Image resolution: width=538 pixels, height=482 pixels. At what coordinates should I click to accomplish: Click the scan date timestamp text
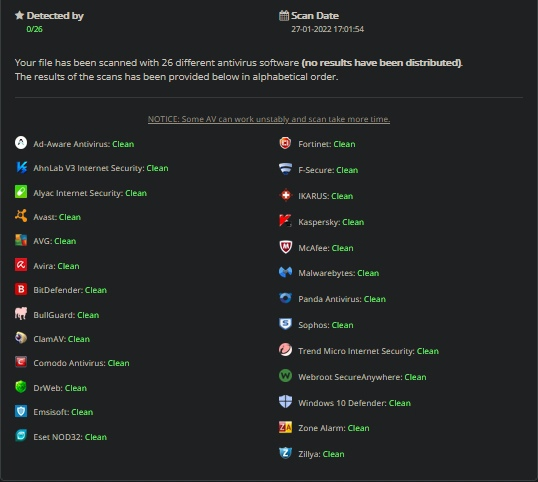(327, 29)
